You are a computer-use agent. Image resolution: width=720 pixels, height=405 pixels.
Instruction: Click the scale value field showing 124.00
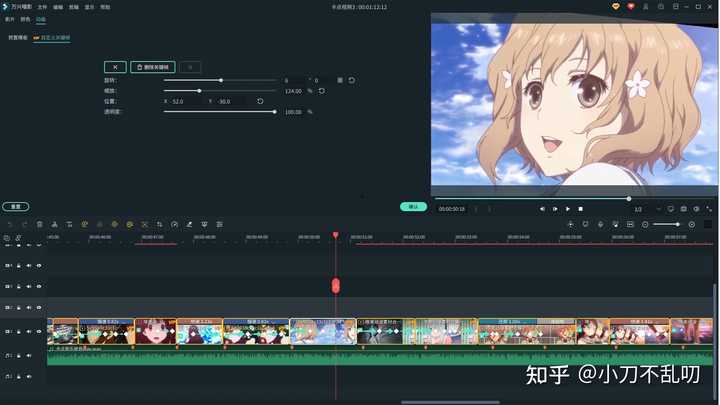[293, 91]
